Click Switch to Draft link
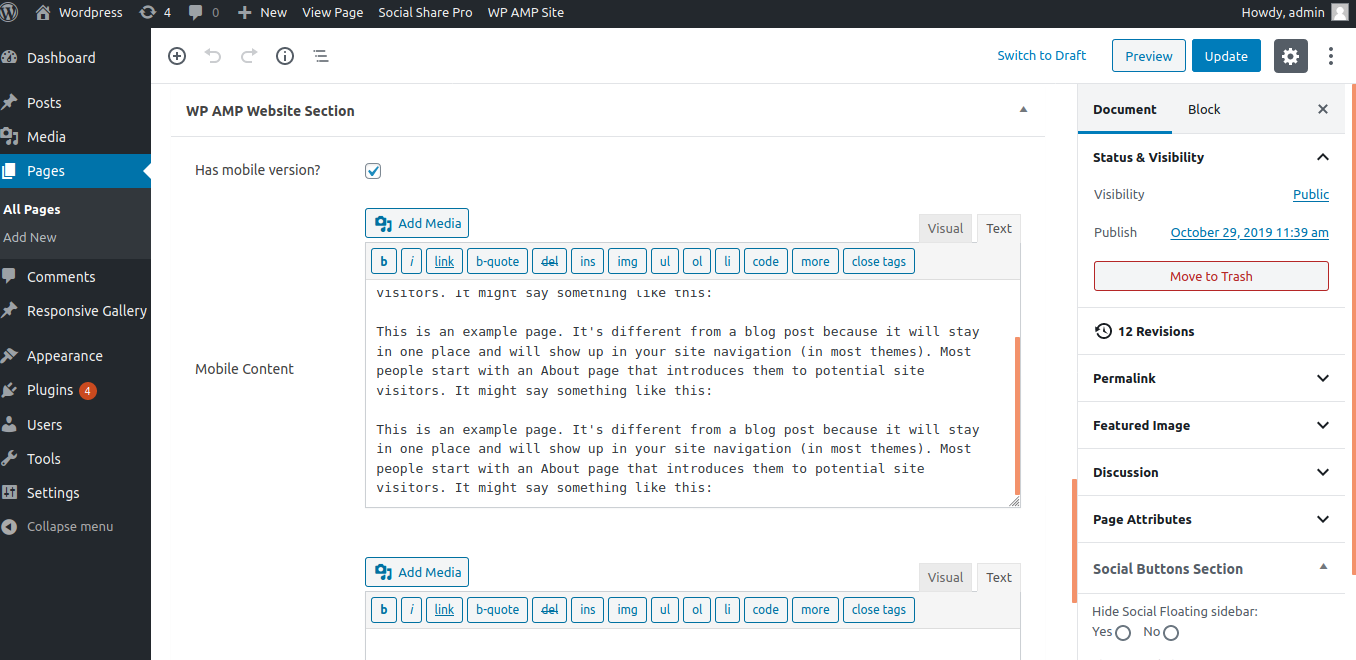This screenshot has height=660, width=1356. click(x=1041, y=56)
